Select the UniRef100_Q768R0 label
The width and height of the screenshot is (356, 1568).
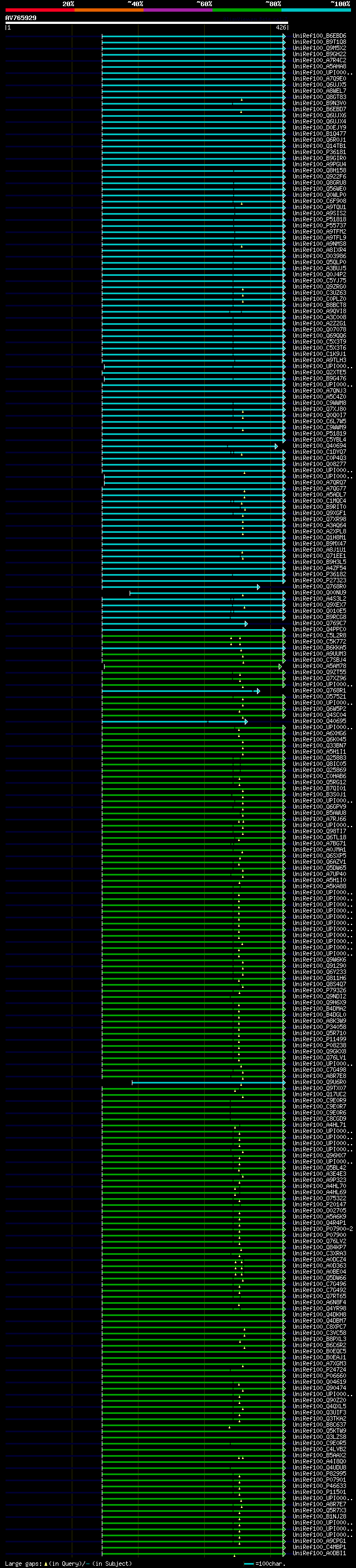[x=319, y=587]
